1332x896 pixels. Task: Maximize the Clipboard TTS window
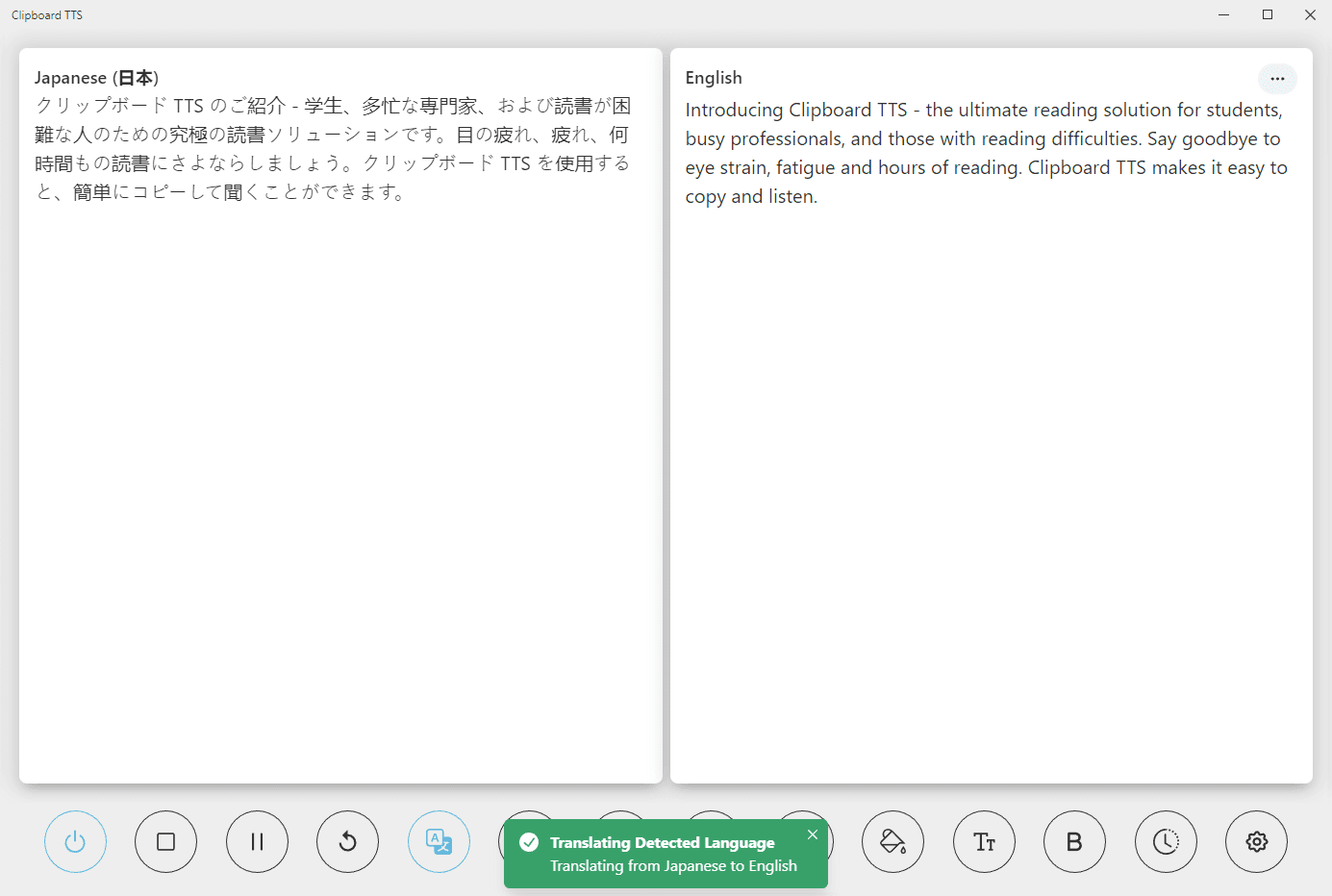pos(1268,14)
